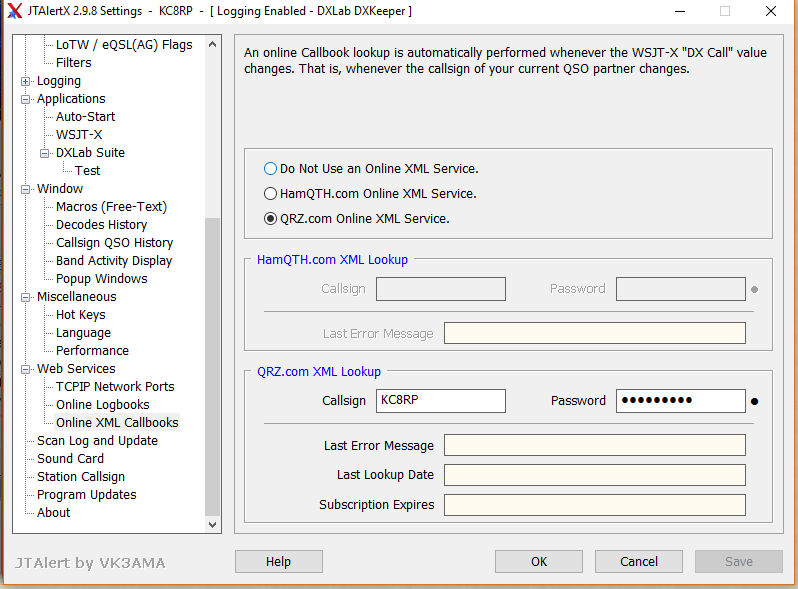Select QRZ.com Online XML Service option

pos(270,219)
